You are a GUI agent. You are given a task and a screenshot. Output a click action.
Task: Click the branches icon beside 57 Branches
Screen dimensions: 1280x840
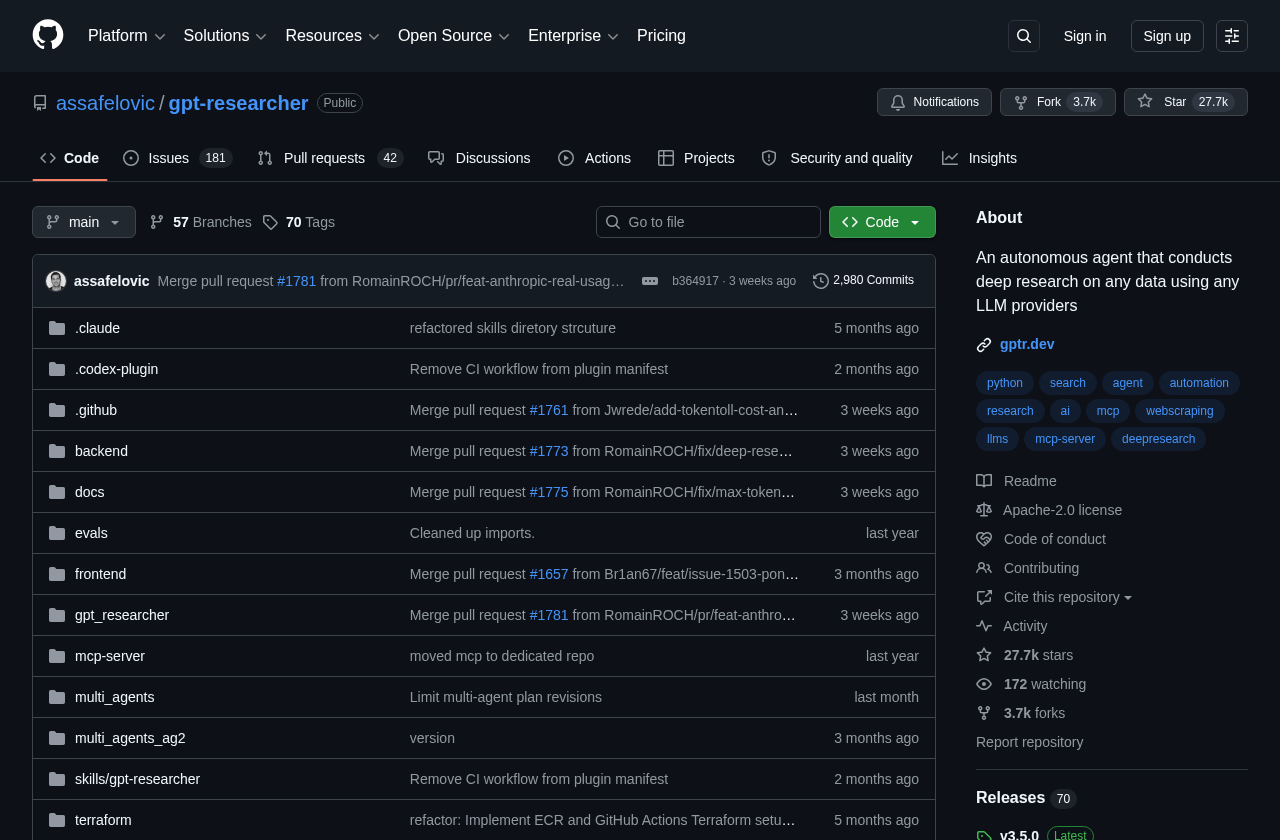click(x=157, y=222)
